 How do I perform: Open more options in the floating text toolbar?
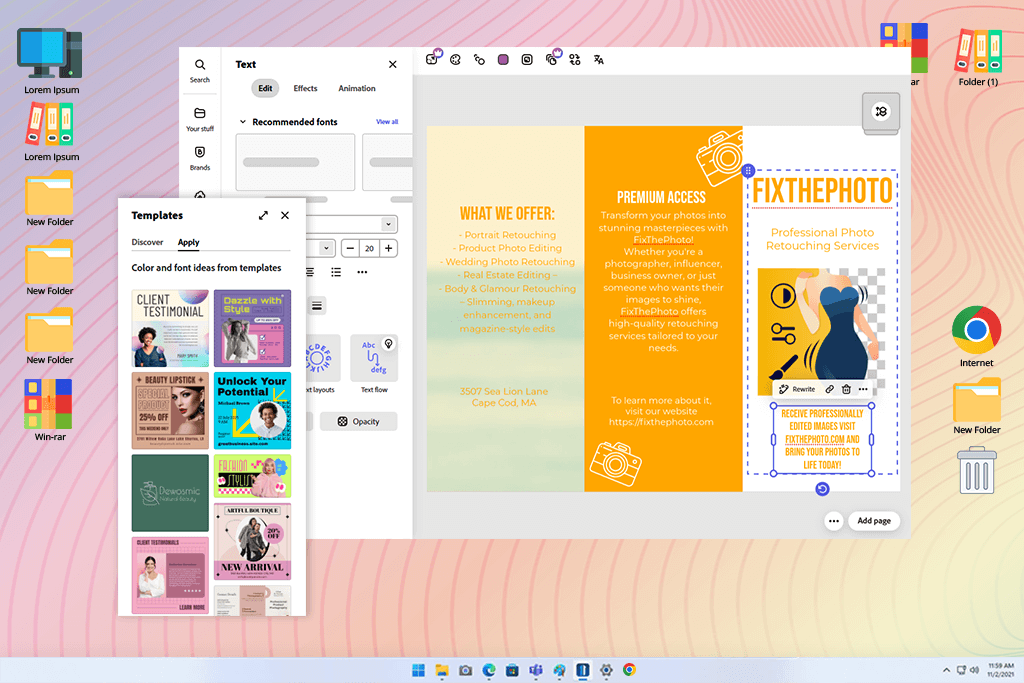tap(863, 389)
